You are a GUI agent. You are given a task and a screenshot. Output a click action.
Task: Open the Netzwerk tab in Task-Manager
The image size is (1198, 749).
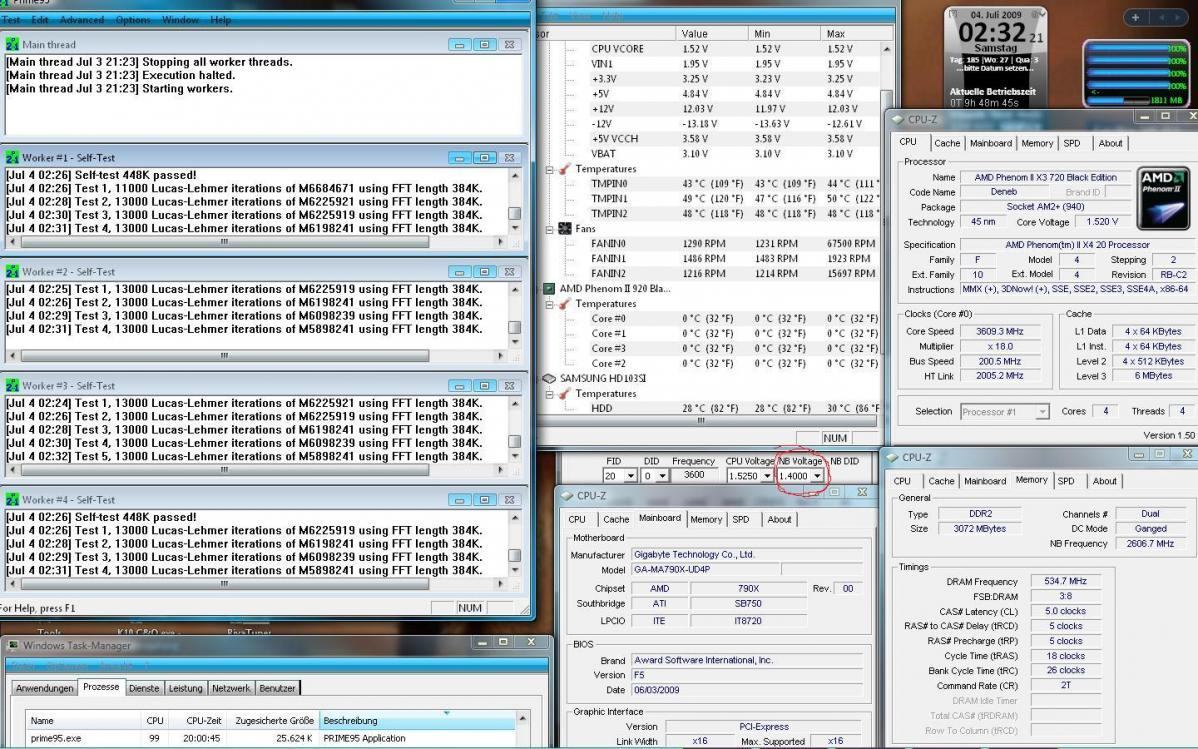pyautogui.click(x=231, y=688)
